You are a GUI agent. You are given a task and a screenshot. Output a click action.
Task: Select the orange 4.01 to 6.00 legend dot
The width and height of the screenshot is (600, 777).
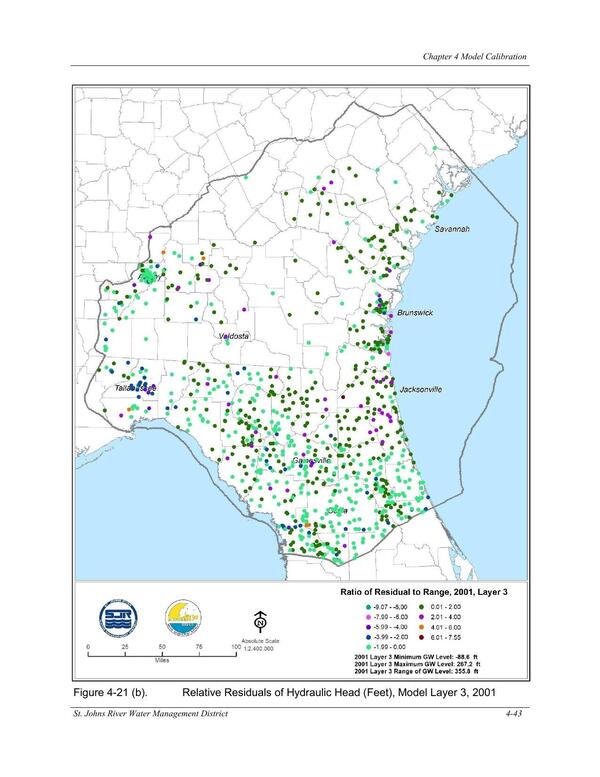click(422, 627)
